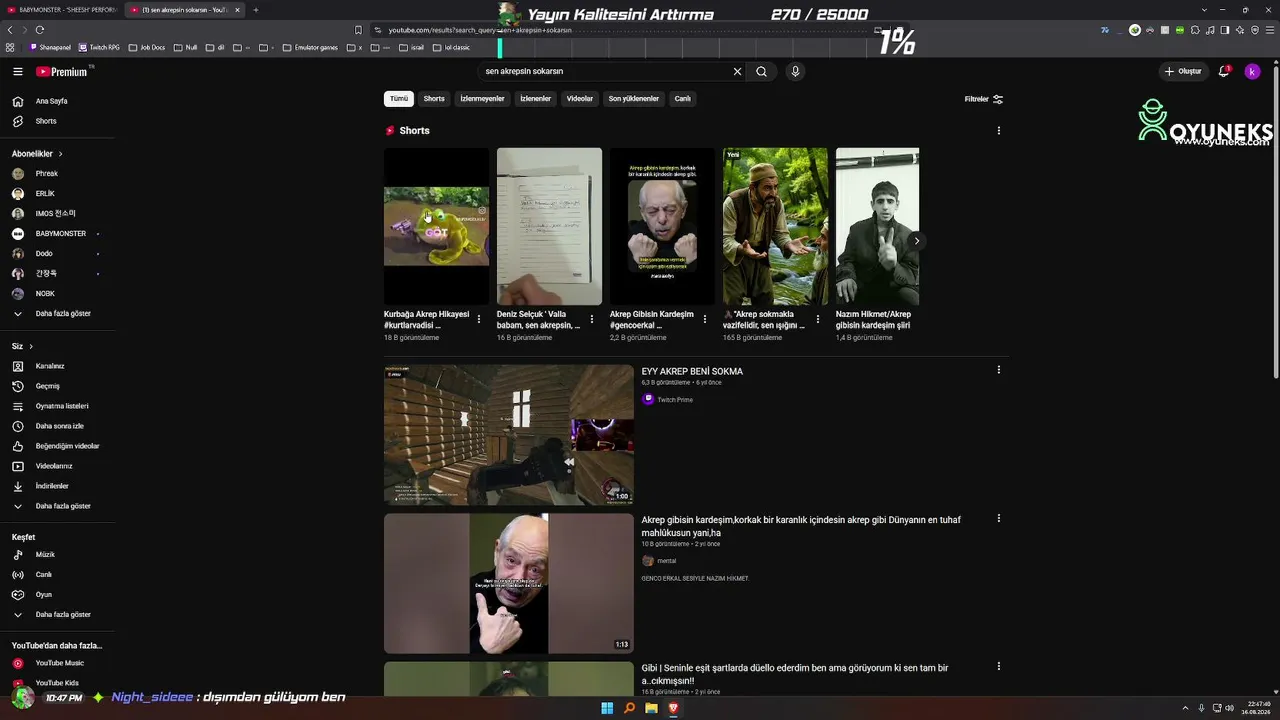Clear the search box with the X
The width and height of the screenshot is (1280, 720).
pos(737,72)
